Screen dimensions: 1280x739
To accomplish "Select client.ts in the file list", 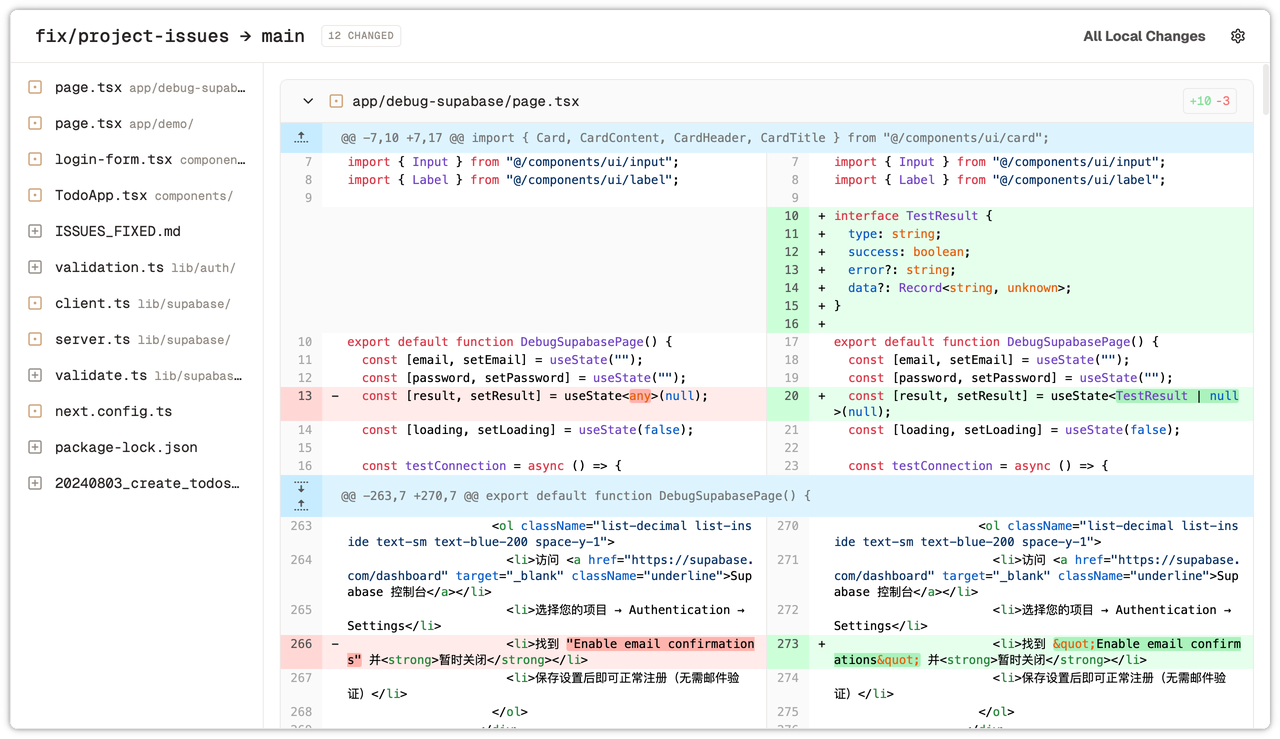I will pos(92,304).
